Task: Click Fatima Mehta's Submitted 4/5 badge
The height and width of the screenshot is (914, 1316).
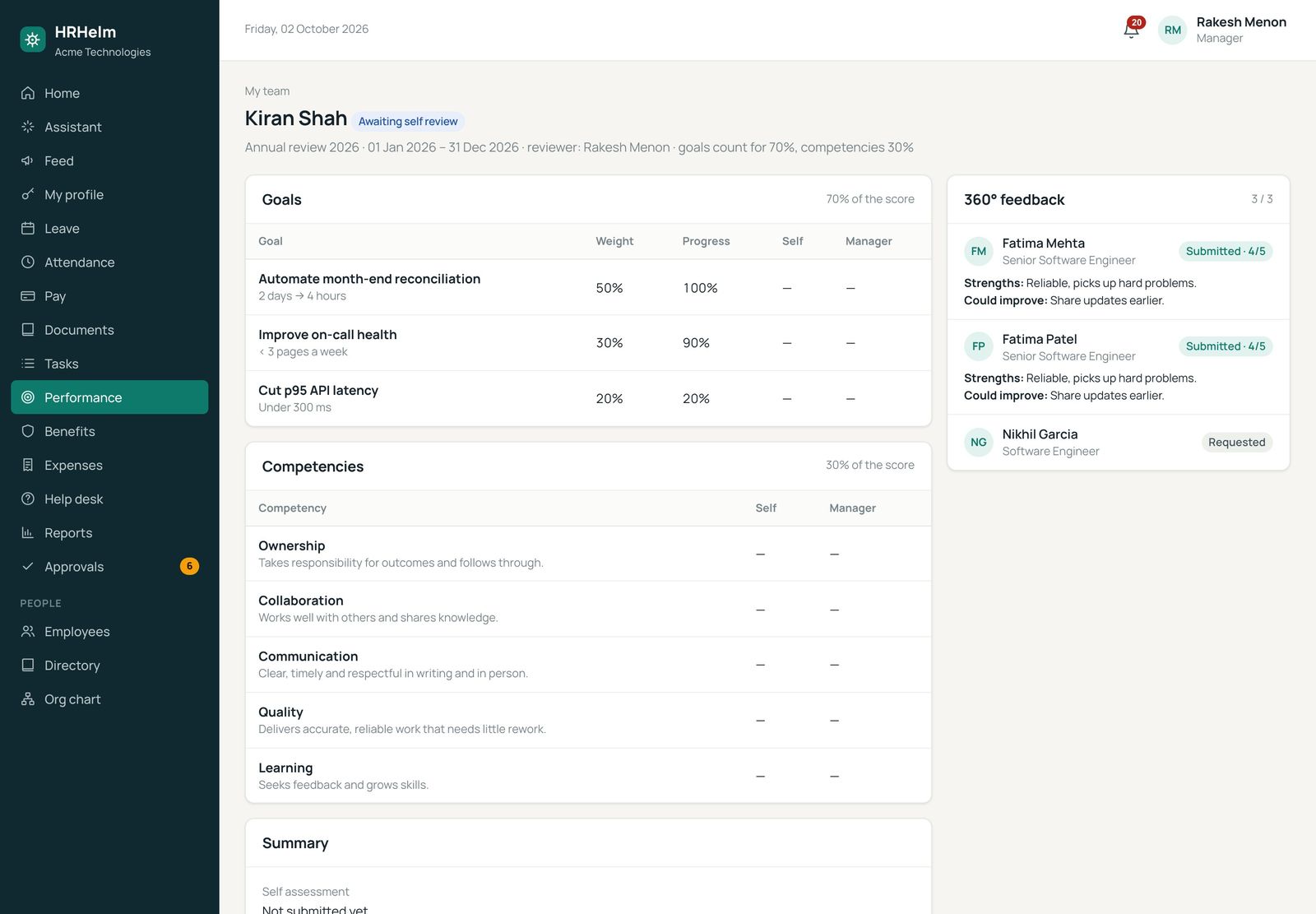Action: pyautogui.click(x=1226, y=251)
